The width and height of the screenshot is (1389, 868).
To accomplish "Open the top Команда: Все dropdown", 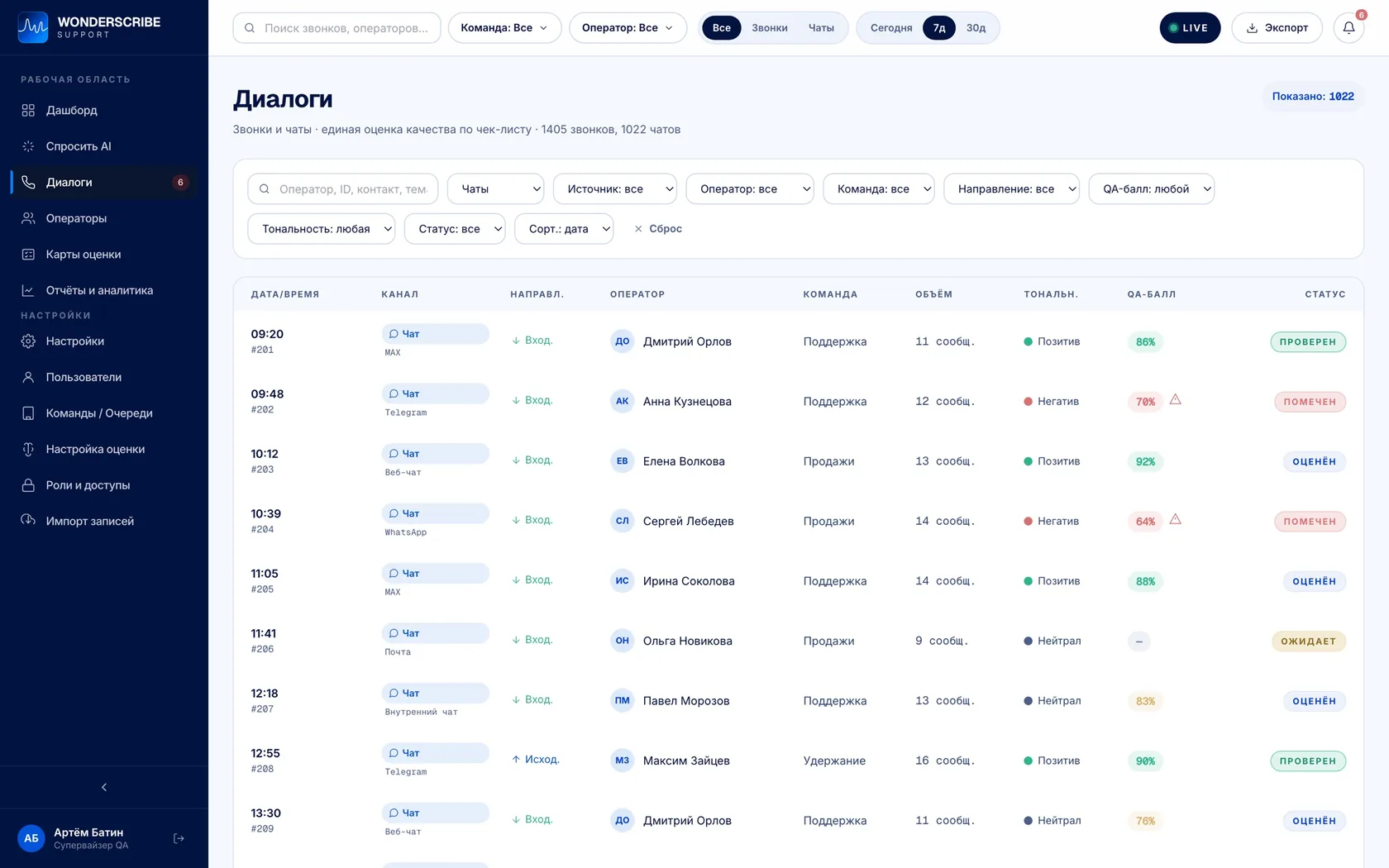I will [x=504, y=28].
